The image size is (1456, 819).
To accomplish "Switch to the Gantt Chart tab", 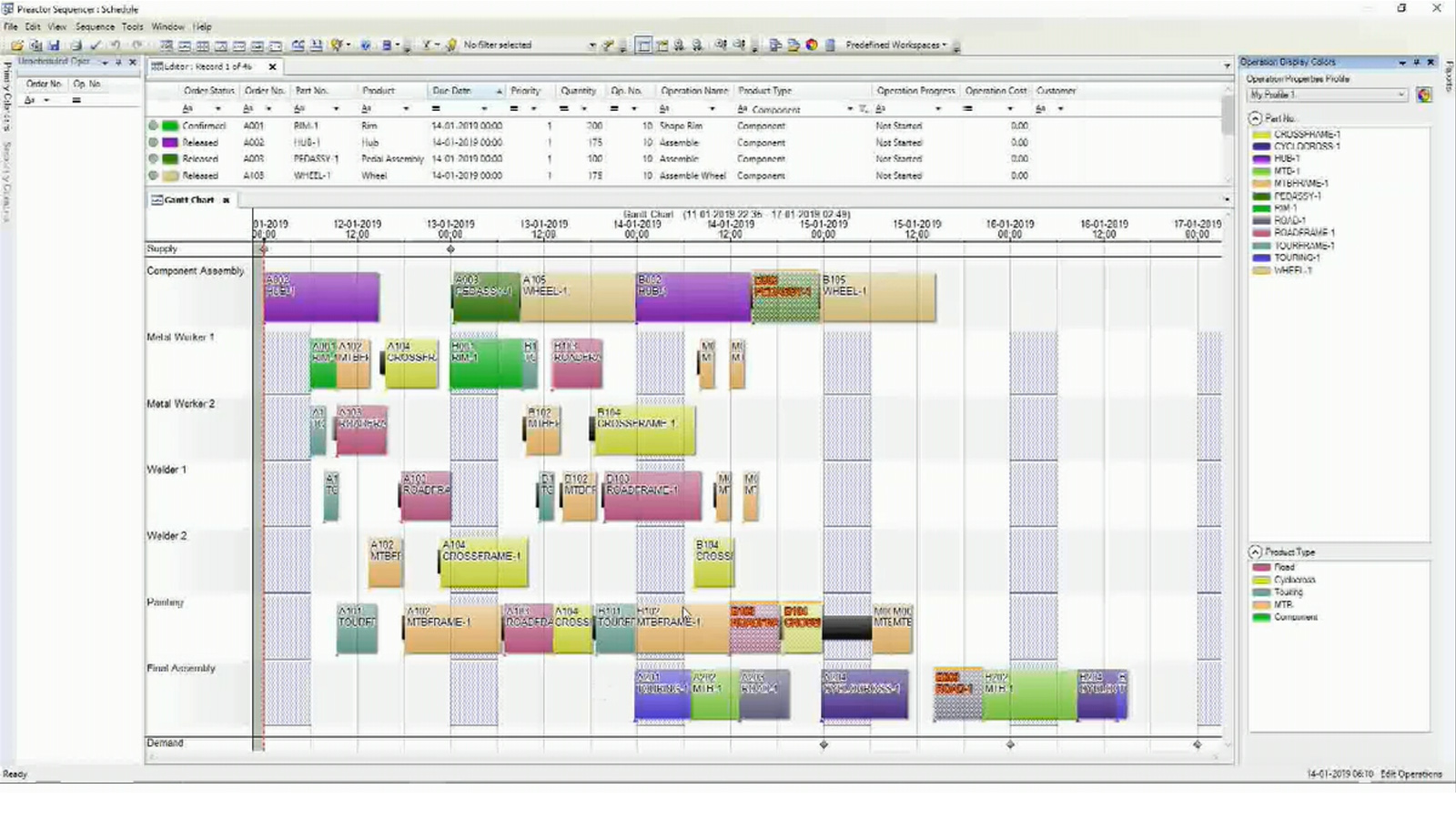I will pos(188,199).
